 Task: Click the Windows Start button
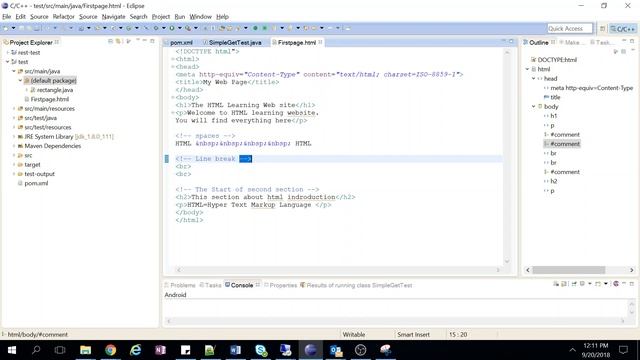click(12, 350)
